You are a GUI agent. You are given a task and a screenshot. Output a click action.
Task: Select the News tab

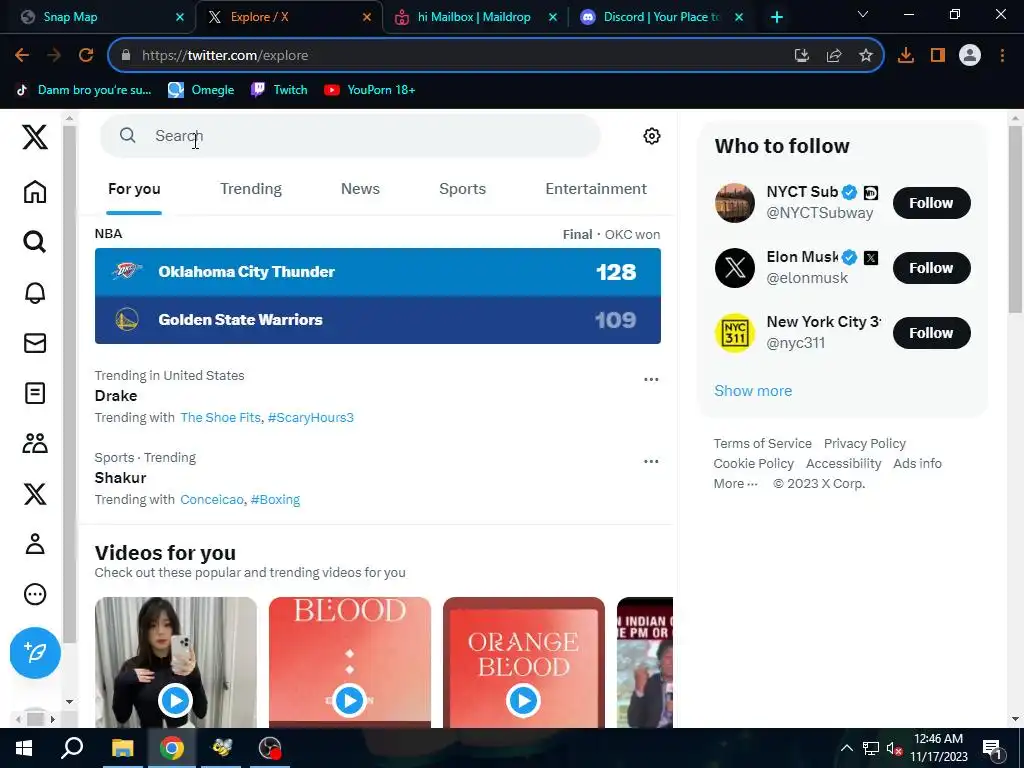[x=360, y=189]
